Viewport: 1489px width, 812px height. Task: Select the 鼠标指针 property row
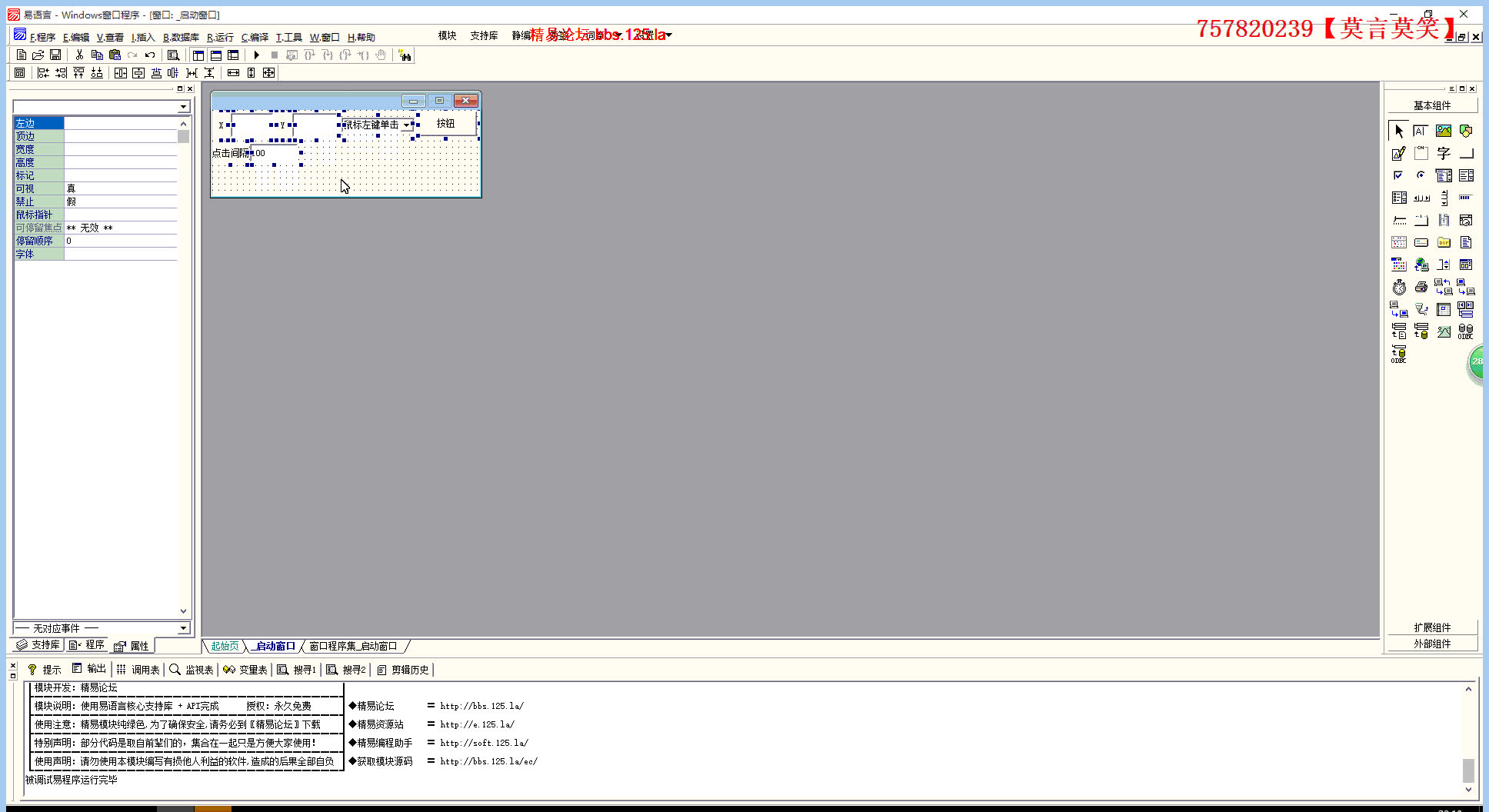(x=95, y=215)
